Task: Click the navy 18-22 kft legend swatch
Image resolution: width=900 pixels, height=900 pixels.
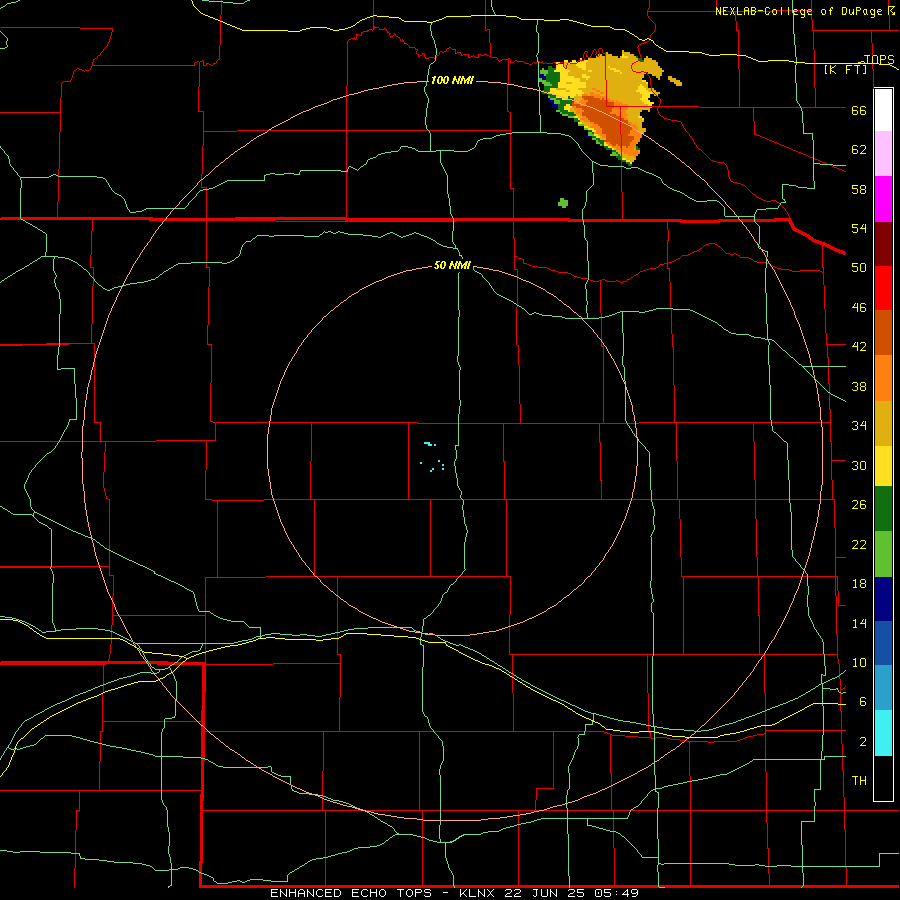Action: [883, 599]
